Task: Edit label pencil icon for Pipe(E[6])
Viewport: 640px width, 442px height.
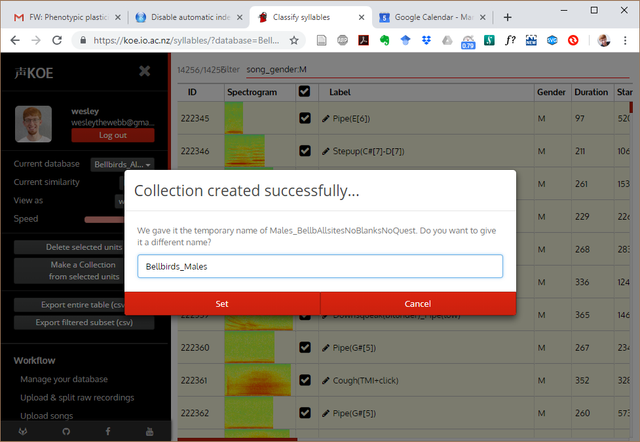Action: pyautogui.click(x=325, y=119)
